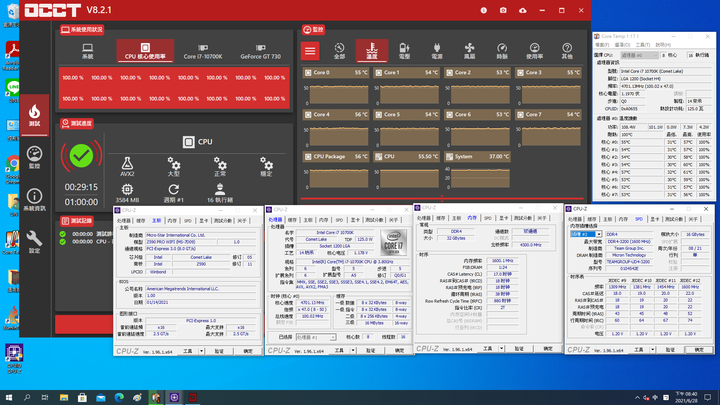720x405 pixels.
Task: Click the info icon in OCCT title bar
Action: pos(484,10)
